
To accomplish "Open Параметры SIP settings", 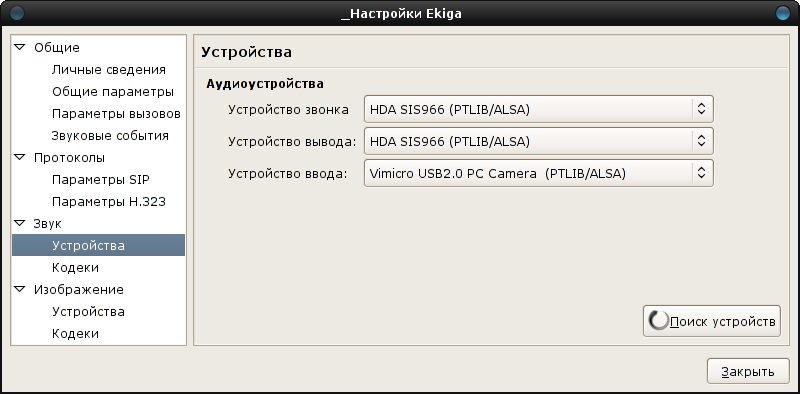I will 101,180.
